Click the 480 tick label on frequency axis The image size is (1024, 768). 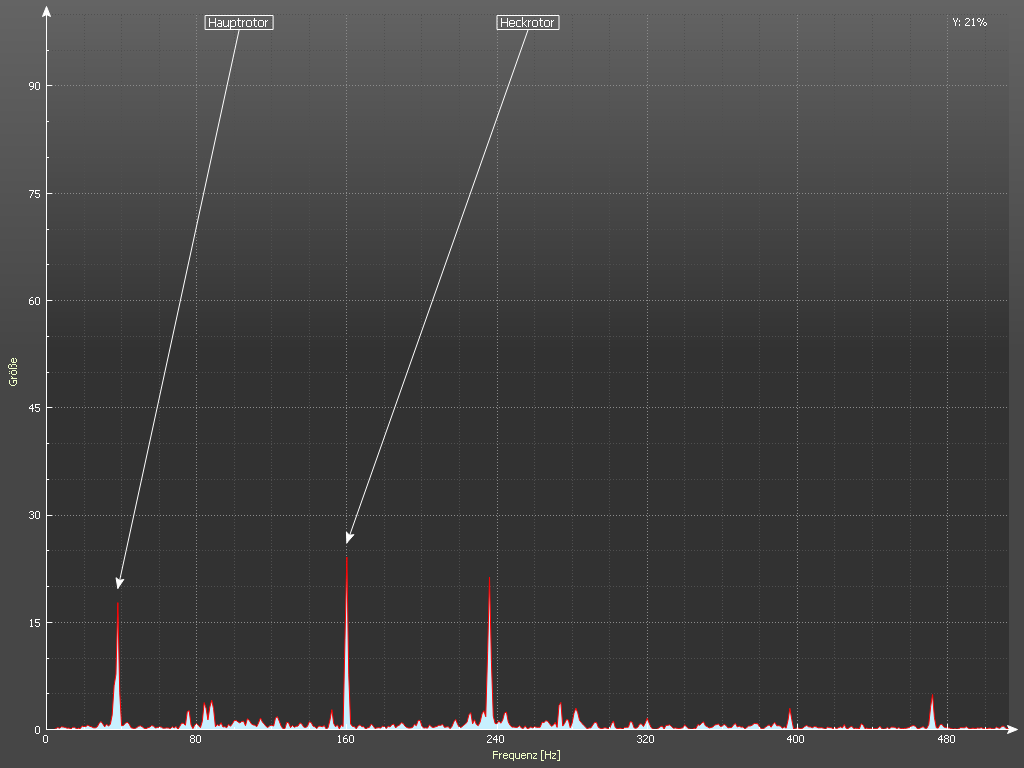pos(945,740)
